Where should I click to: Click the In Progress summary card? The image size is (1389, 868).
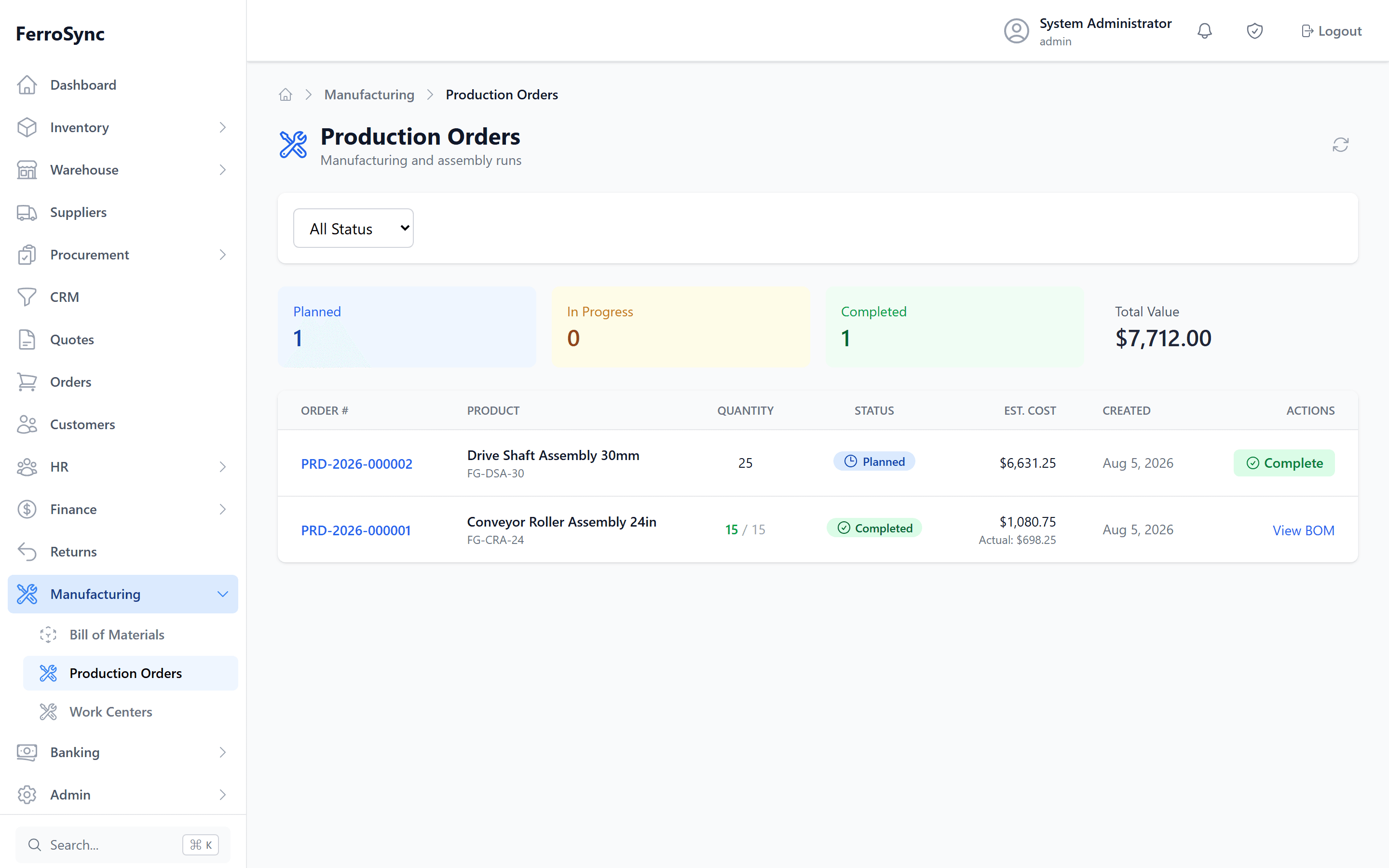click(681, 327)
